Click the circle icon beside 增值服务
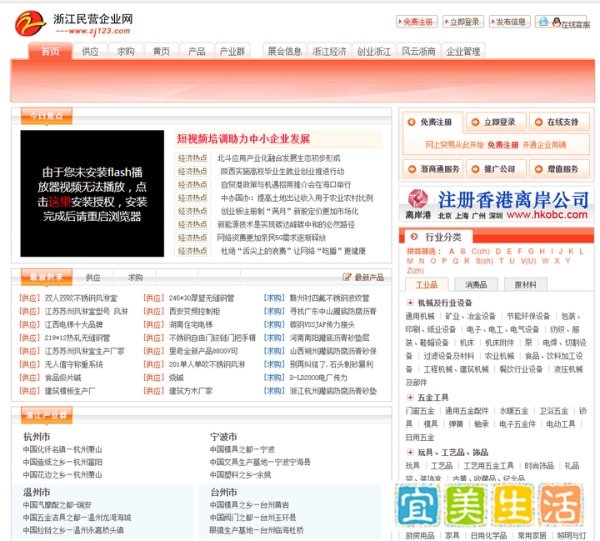The height and width of the screenshot is (541, 600). (x=538, y=169)
